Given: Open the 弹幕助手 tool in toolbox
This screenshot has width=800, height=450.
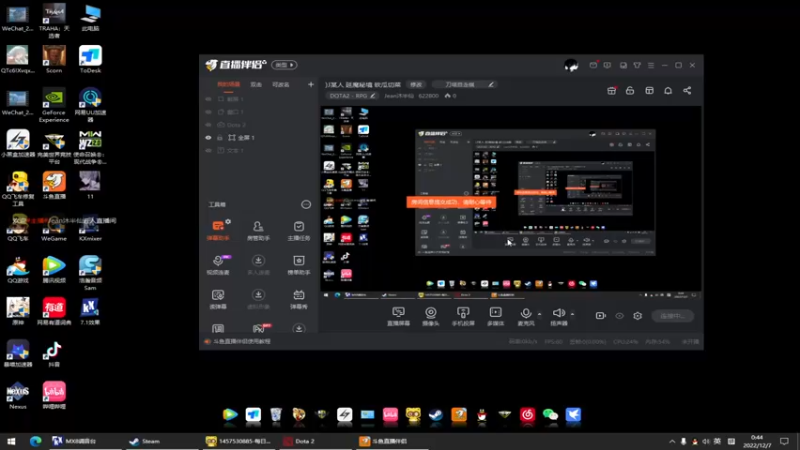Looking at the screenshot, I should (218, 230).
